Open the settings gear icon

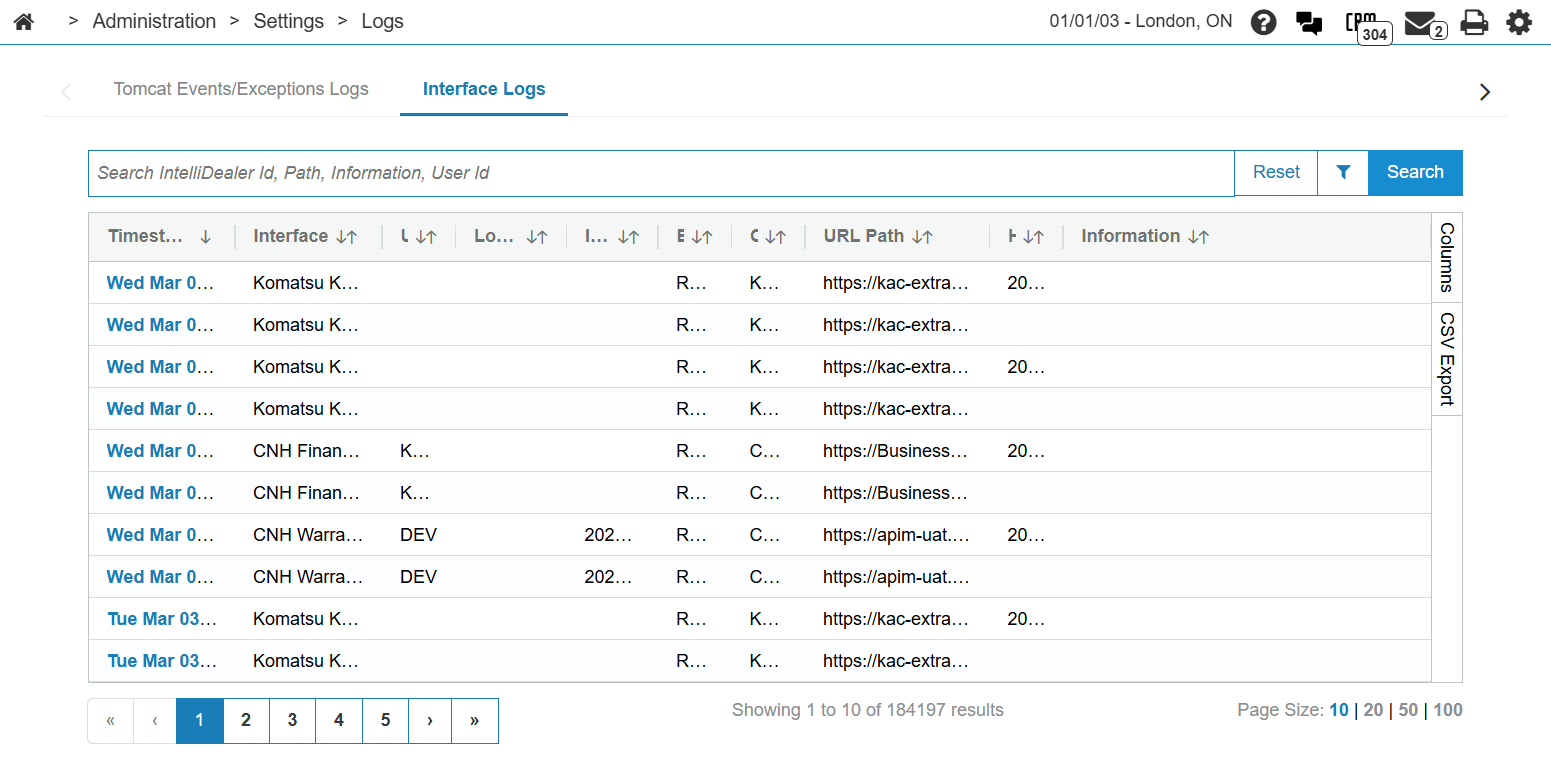[1519, 22]
